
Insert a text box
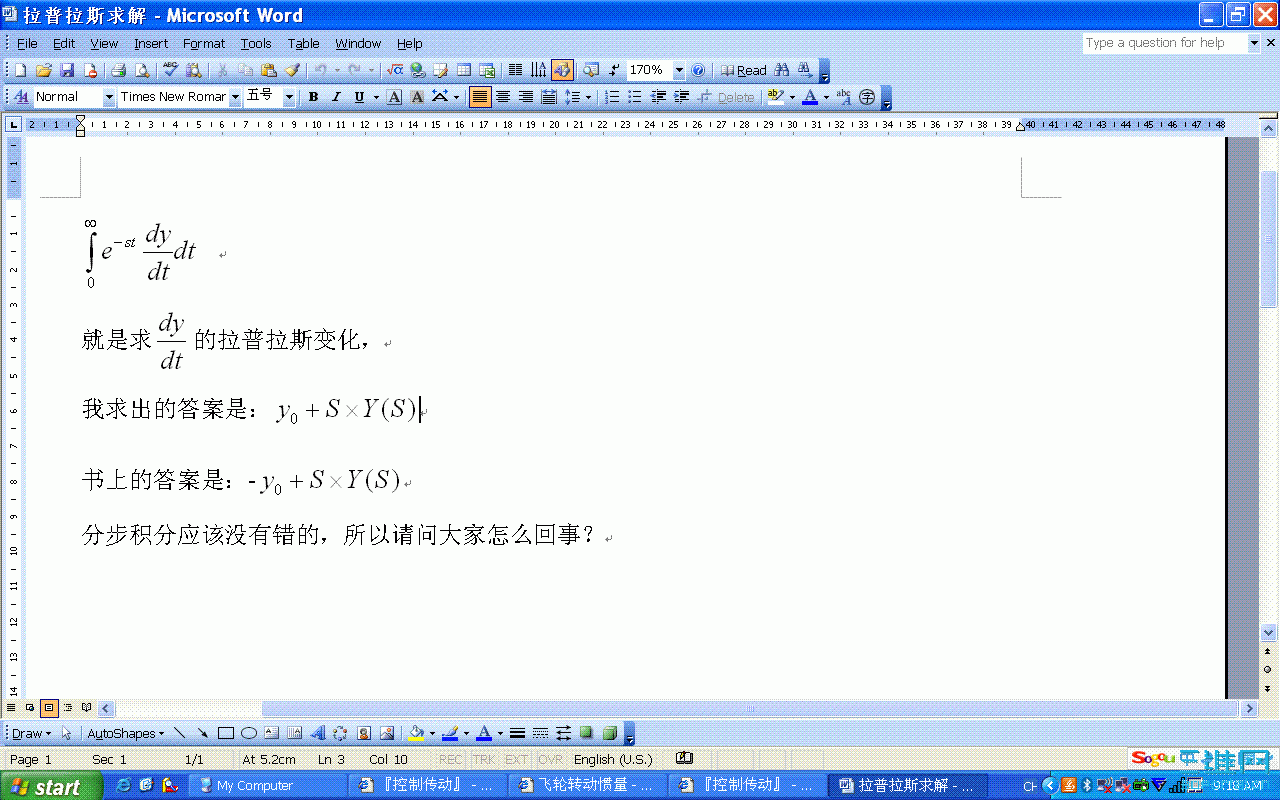point(271,733)
